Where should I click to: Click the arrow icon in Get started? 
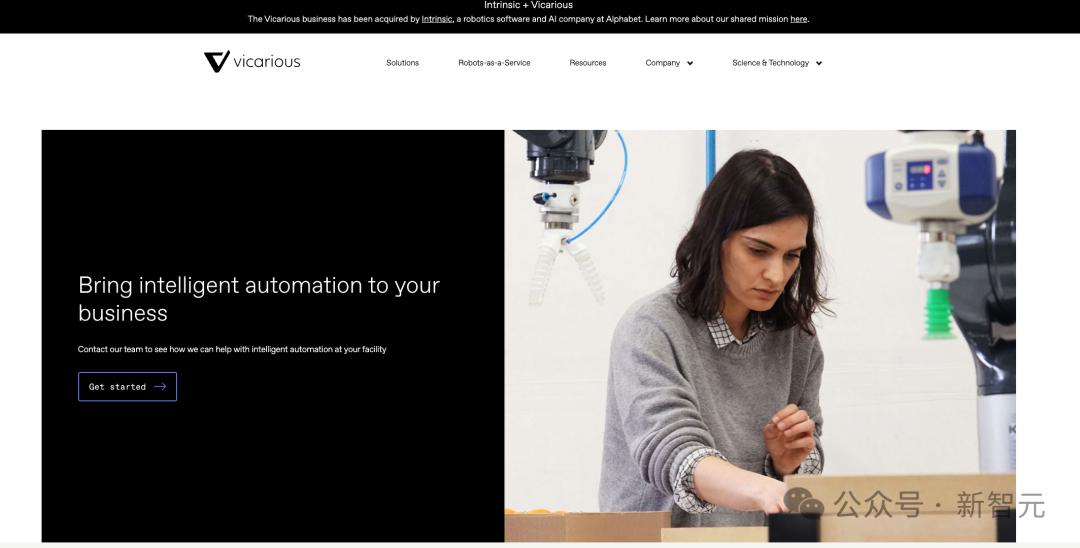[x=160, y=387]
